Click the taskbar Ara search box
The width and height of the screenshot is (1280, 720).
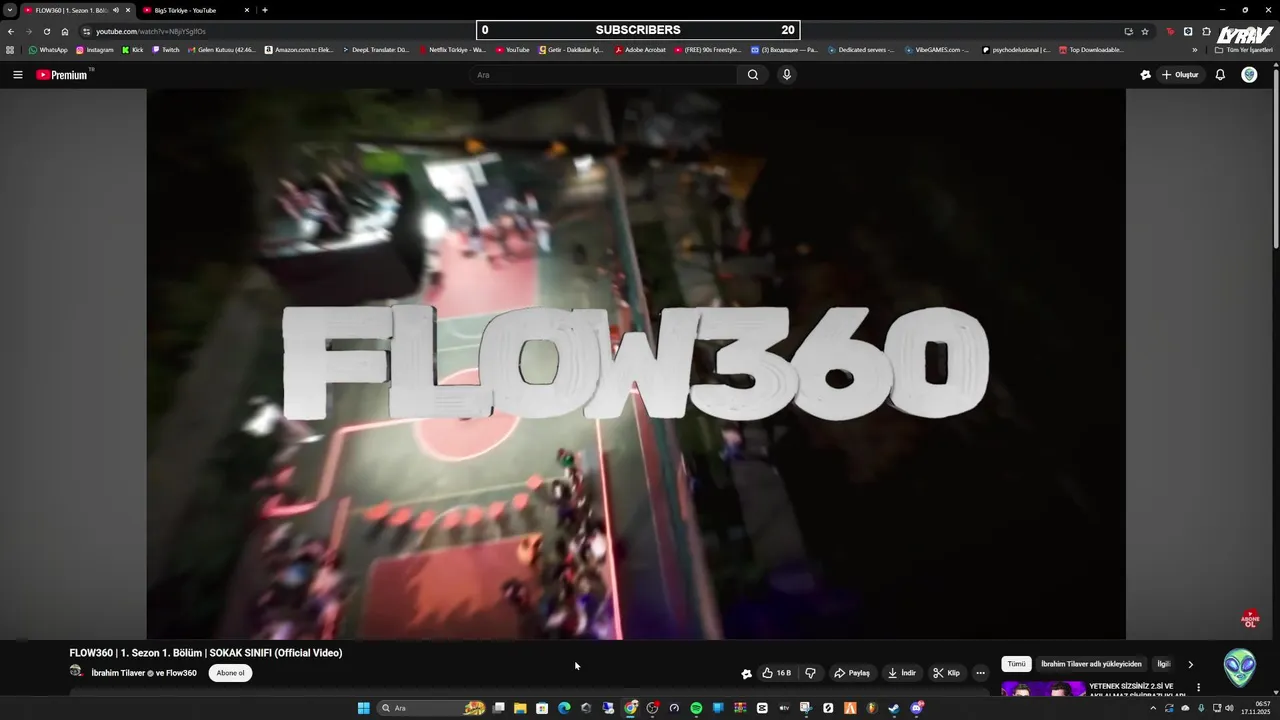(x=432, y=708)
